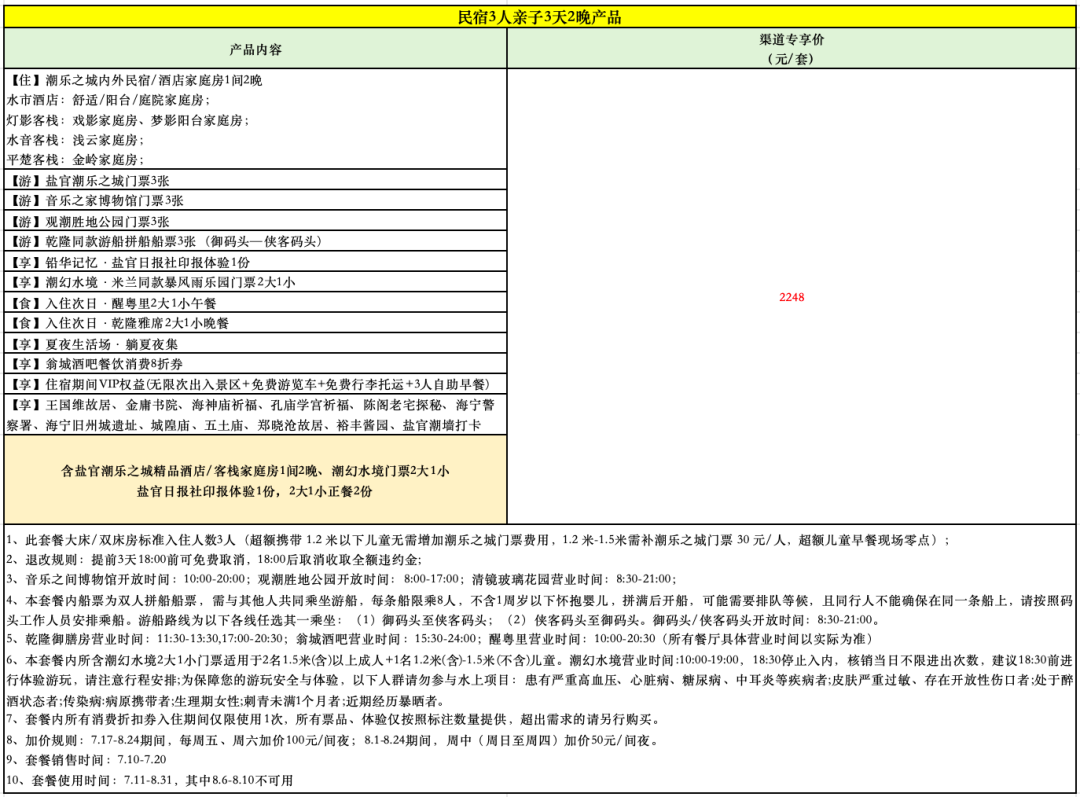
Task: Click the "乾隆雅席2大1小晚餐" row
Action: tap(256, 322)
